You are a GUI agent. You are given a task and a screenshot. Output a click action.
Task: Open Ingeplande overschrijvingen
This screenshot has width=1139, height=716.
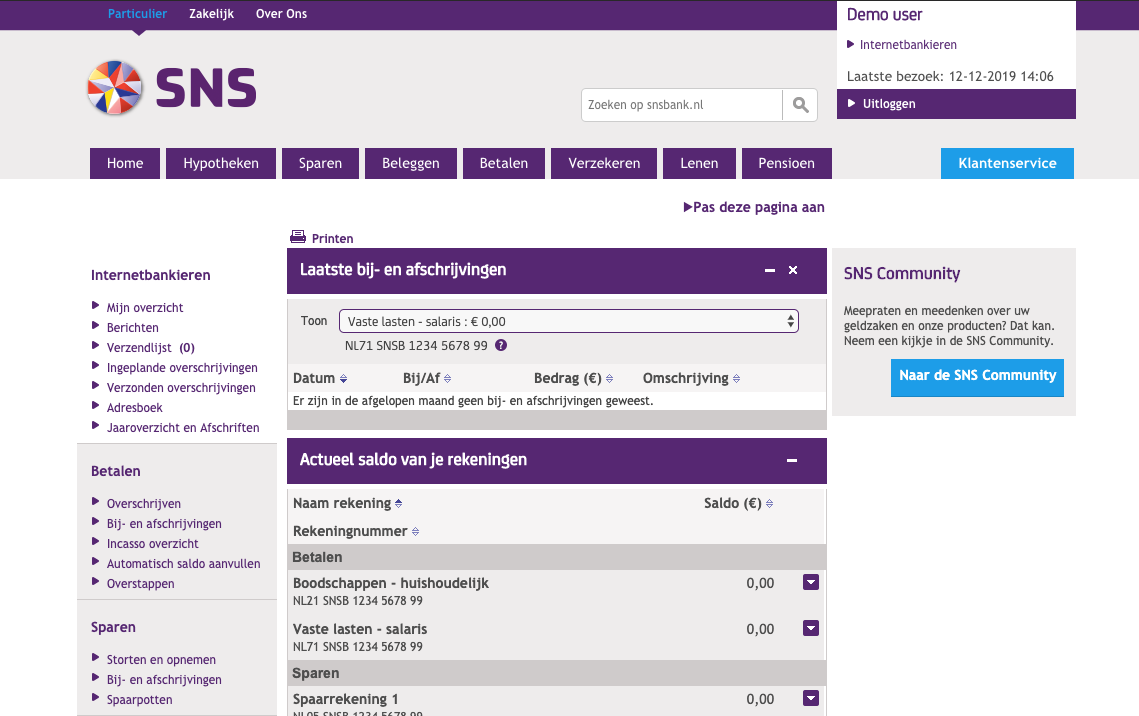click(x=182, y=367)
